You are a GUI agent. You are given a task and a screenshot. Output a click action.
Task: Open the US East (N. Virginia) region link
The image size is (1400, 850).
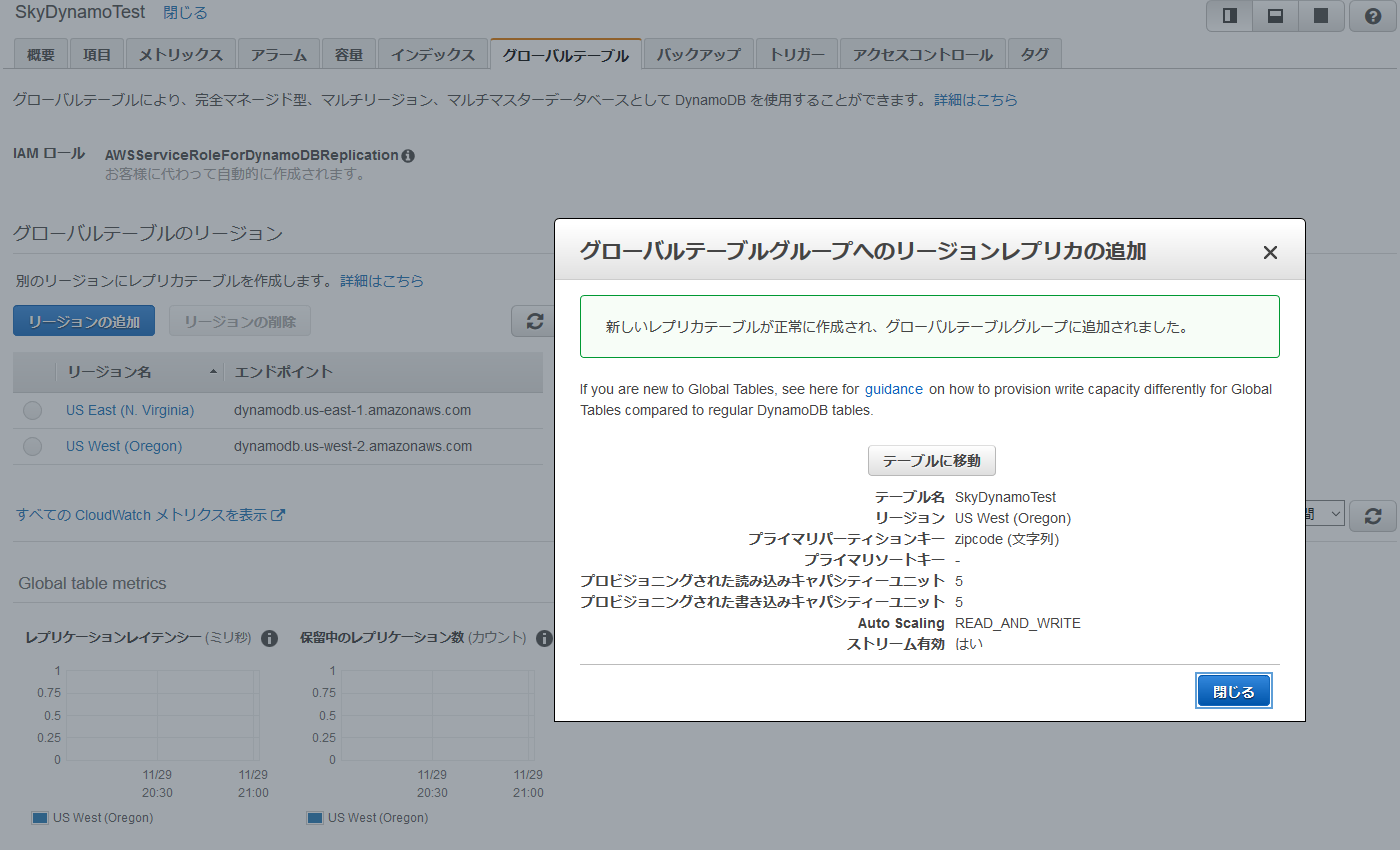(130, 410)
